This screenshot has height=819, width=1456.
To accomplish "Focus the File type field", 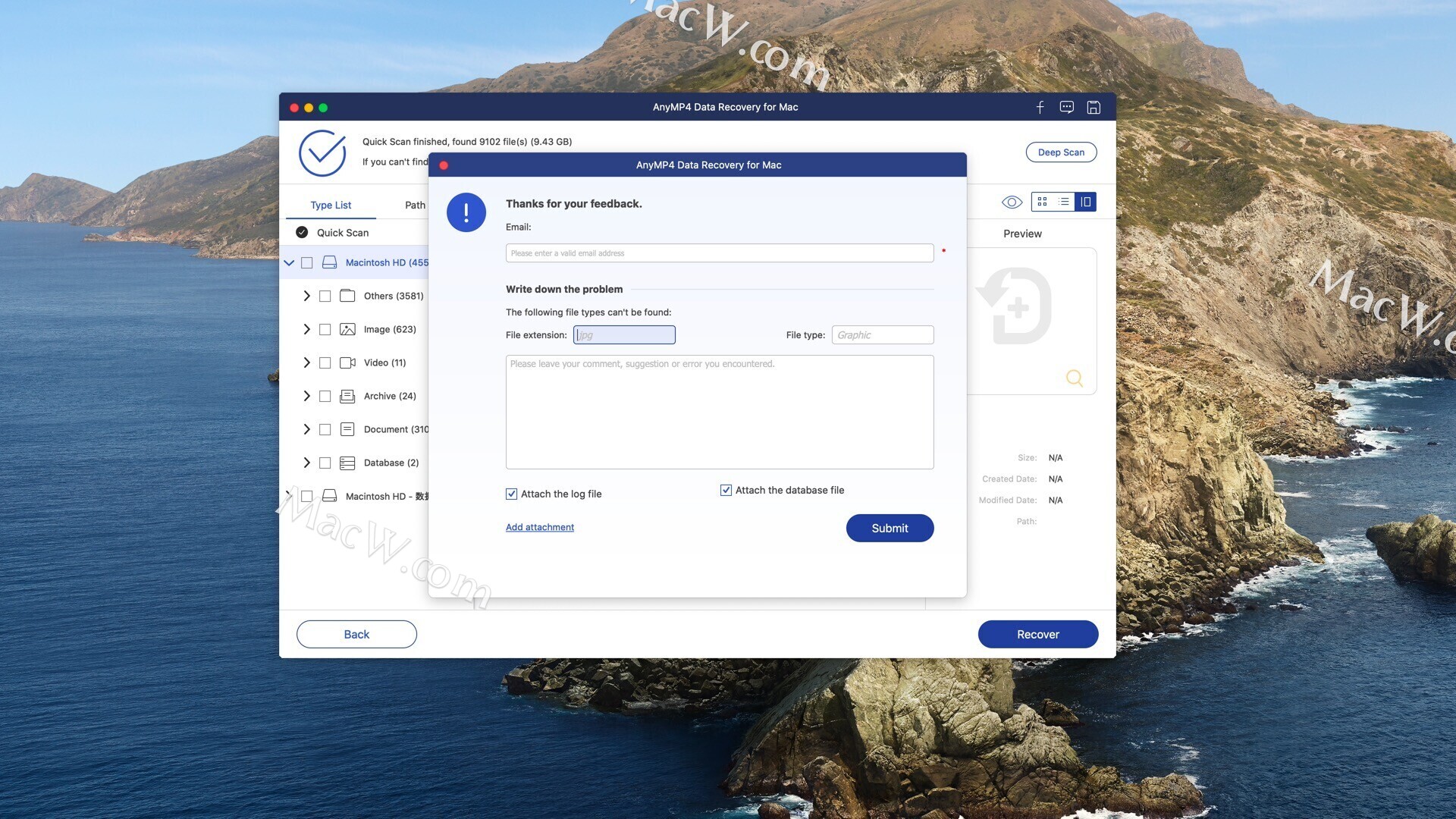I will point(883,334).
